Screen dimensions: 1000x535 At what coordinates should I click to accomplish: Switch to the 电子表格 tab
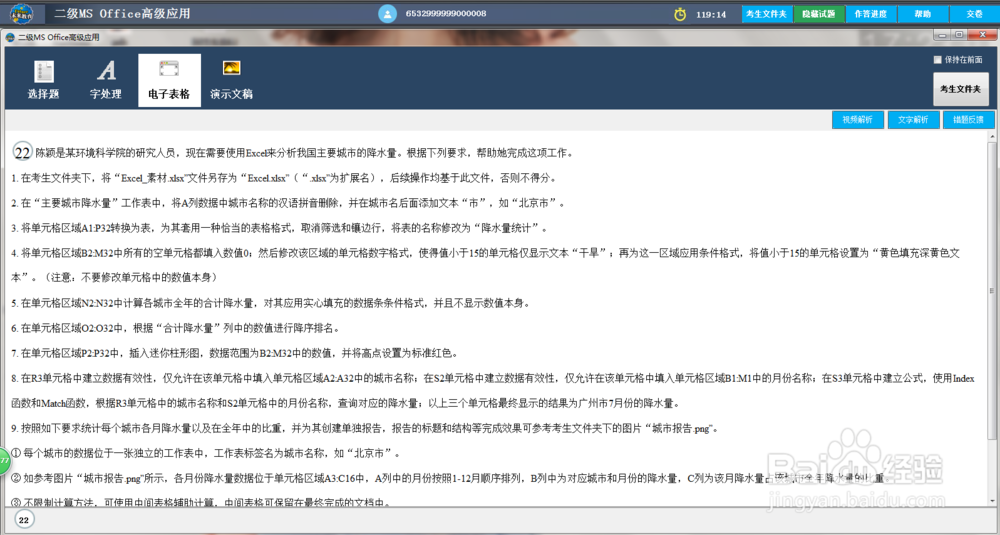point(169,80)
